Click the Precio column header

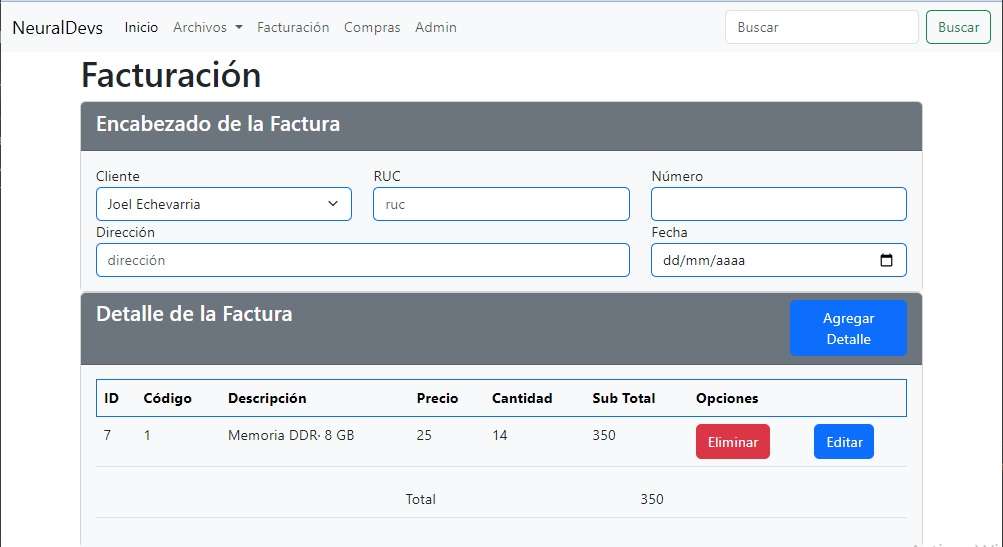coord(438,398)
